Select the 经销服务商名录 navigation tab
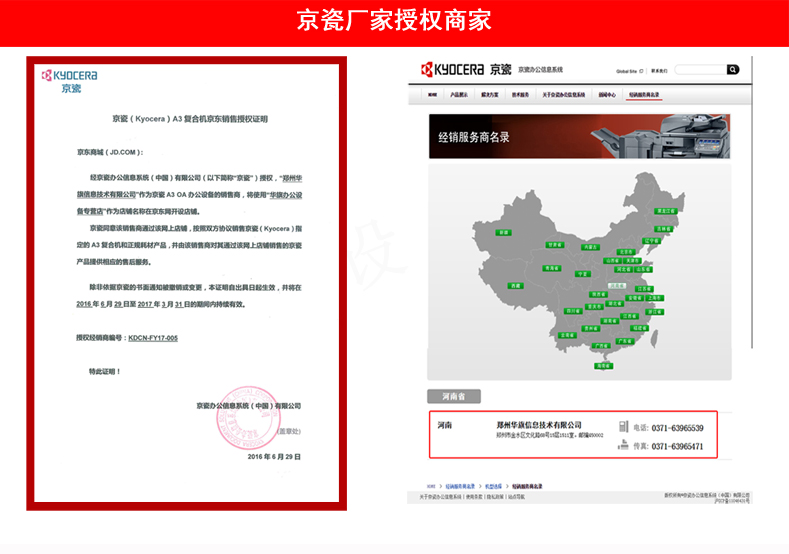The height and width of the screenshot is (554, 789). [644, 95]
